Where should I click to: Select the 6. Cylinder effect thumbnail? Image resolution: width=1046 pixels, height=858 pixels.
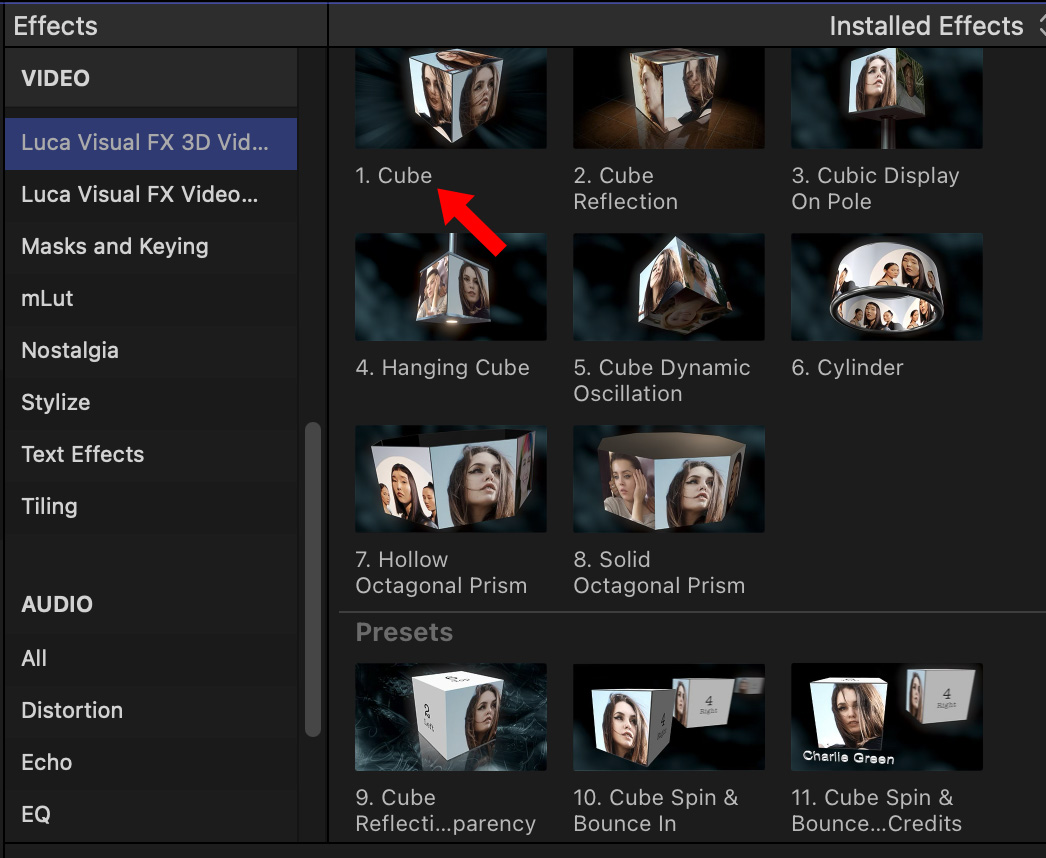(886, 287)
